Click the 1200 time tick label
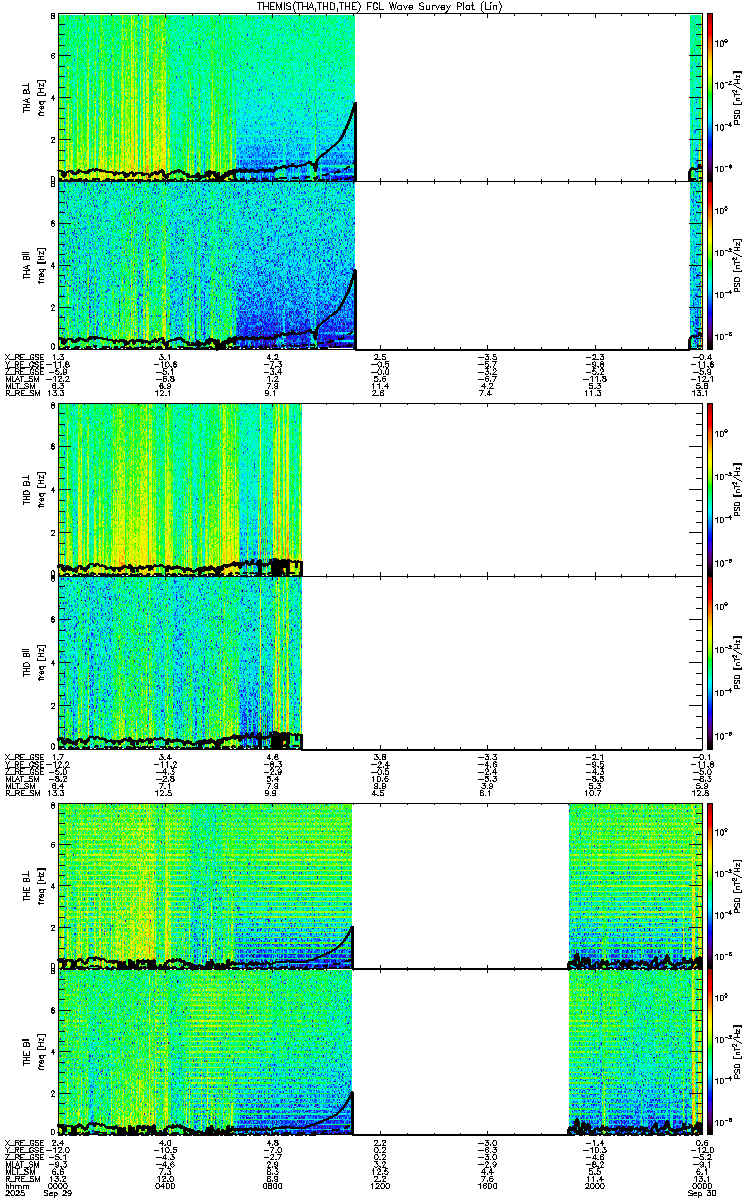This screenshot has height=1200, width=750. 380,1185
